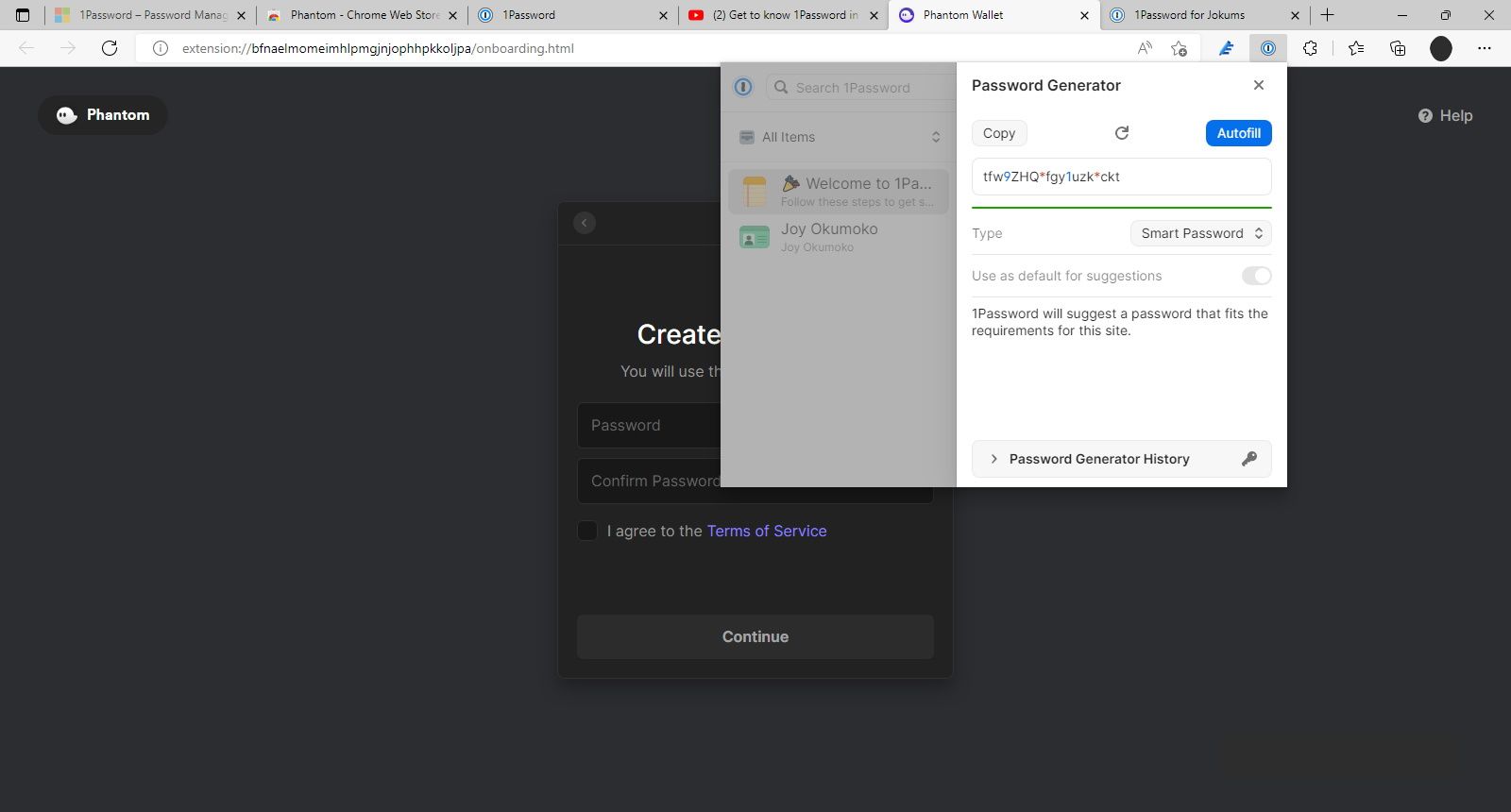Switch to the 1Password tab
This screenshot has width=1511, height=812.
pyautogui.click(x=572, y=15)
